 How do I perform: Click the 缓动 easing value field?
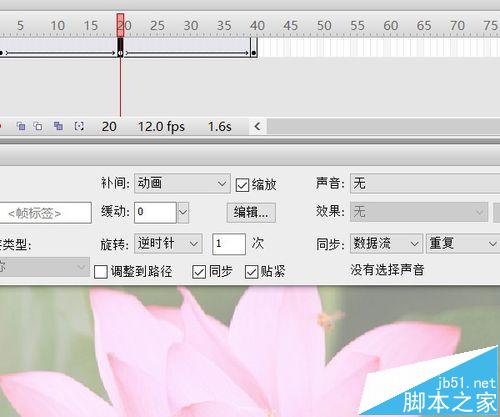155,212
